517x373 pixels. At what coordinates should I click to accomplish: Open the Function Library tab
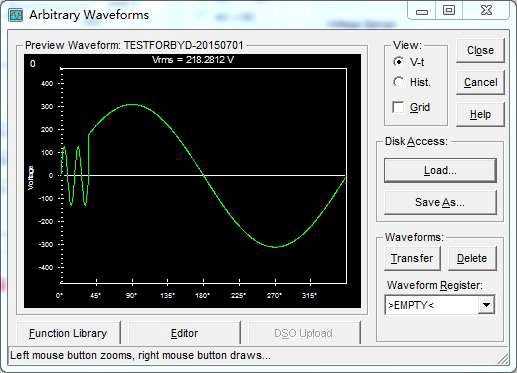68,333
